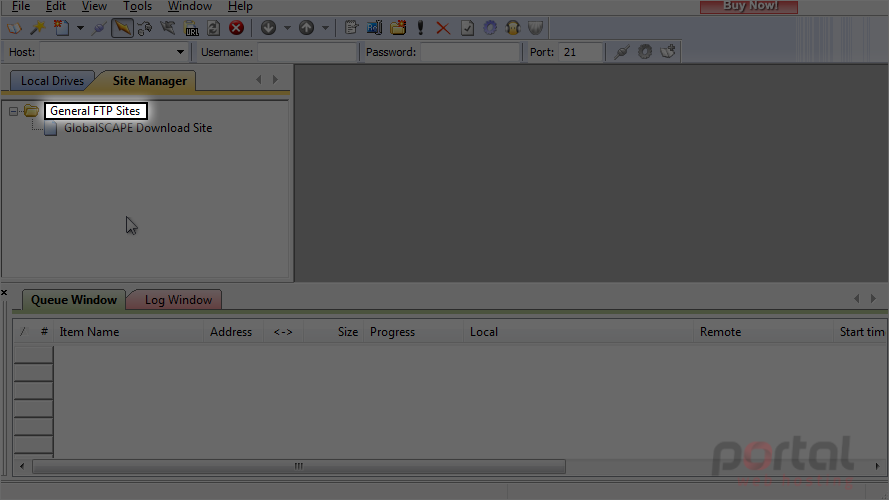Click the Rename icon
Screen dimensions: 889x500
coord(374,28)
